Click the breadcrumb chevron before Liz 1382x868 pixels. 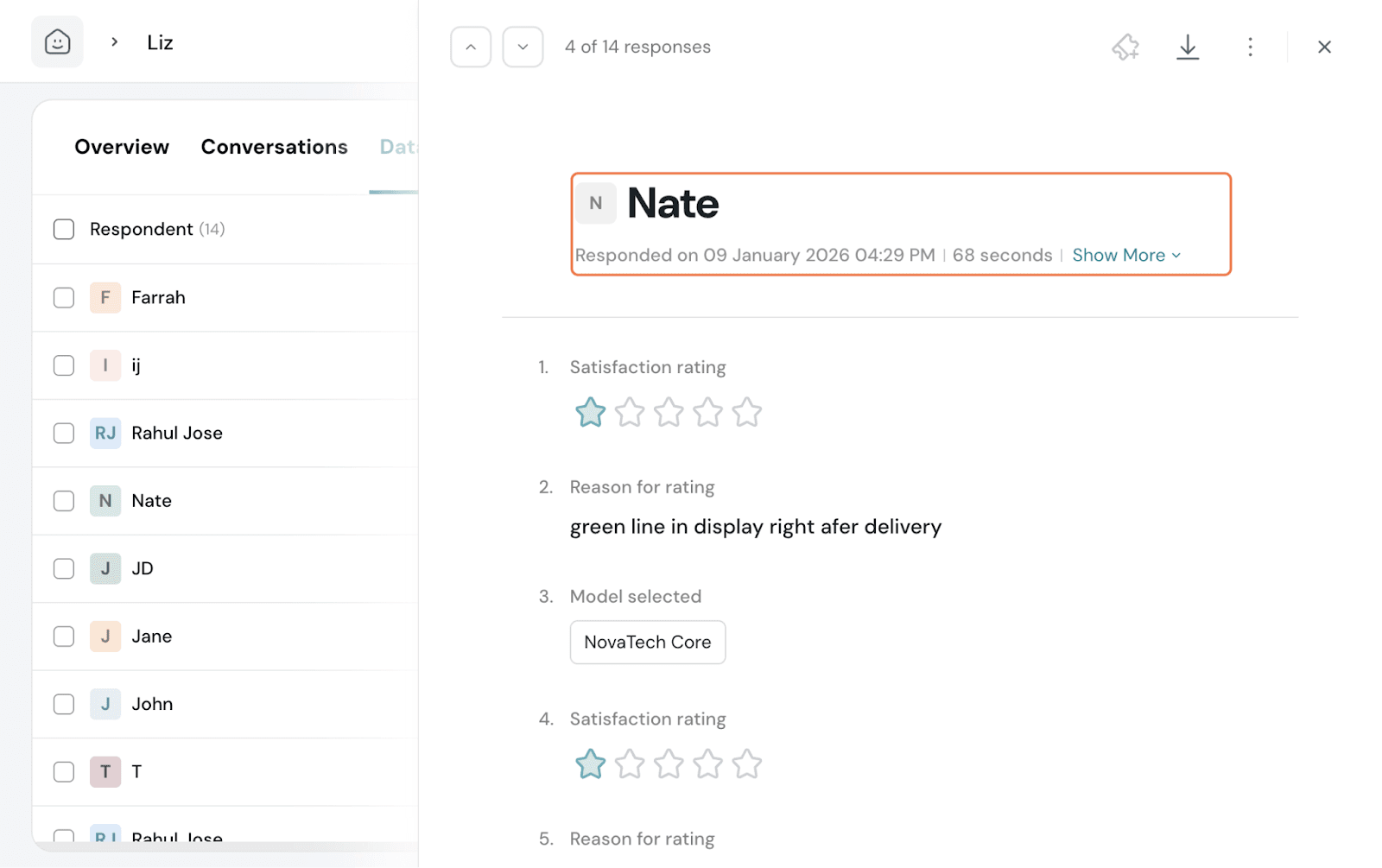pyautogui.click(x=114, y=42)
